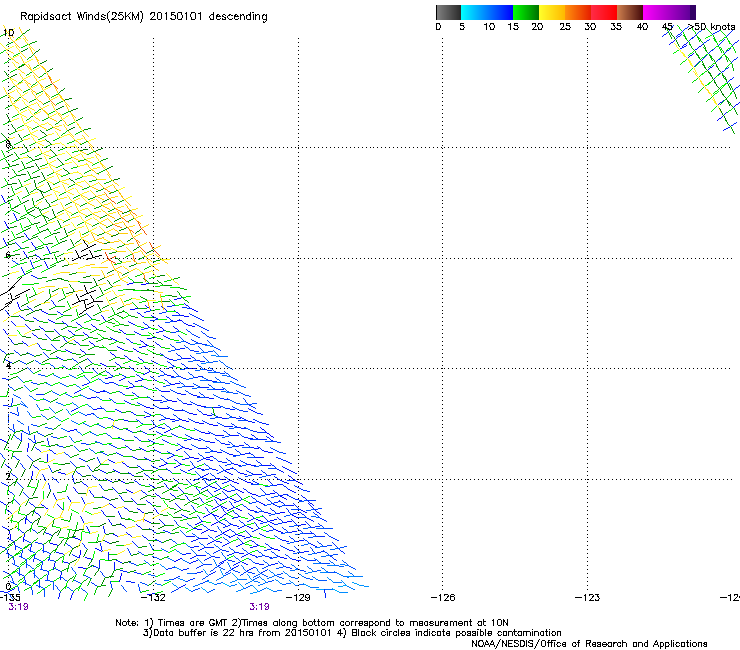The height and width of the screenshot is (650, 740).
Task: Click the Rapidscat Winds chart title
Action: click(143, 17)
